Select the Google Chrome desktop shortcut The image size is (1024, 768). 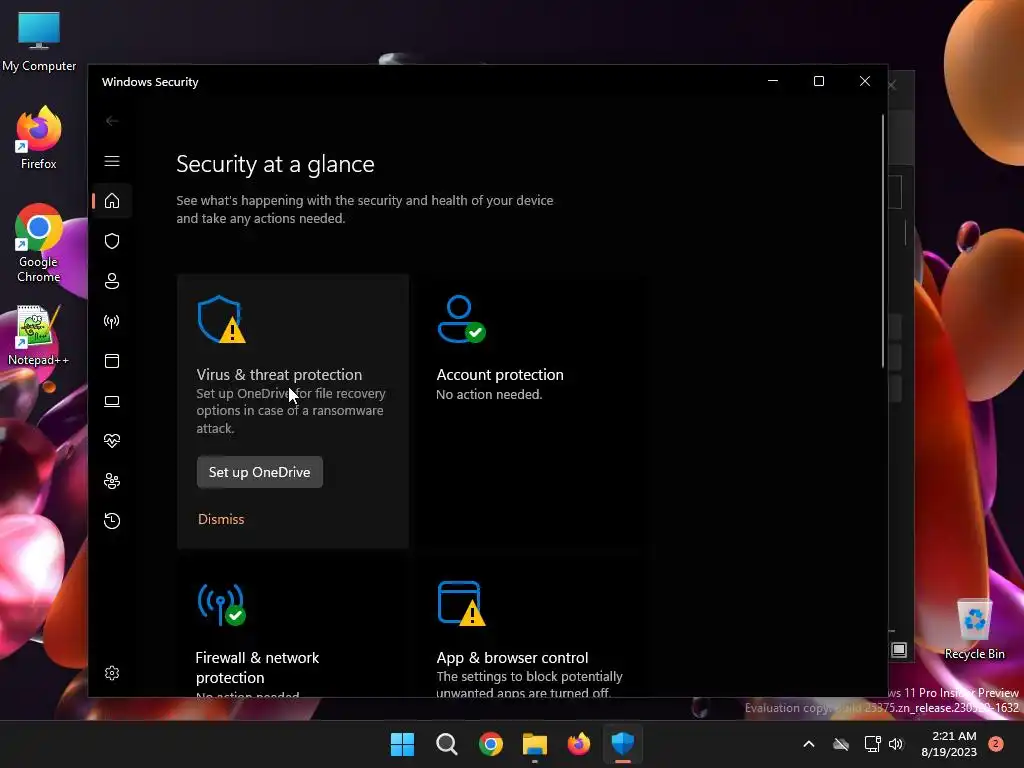(x=39, y=244)
